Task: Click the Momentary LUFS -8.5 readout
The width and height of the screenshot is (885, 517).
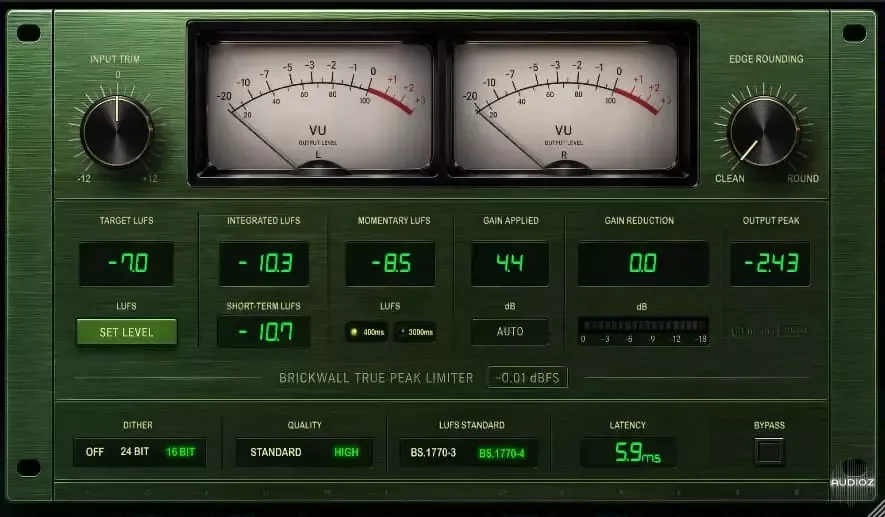Action: tap(390, 264)
